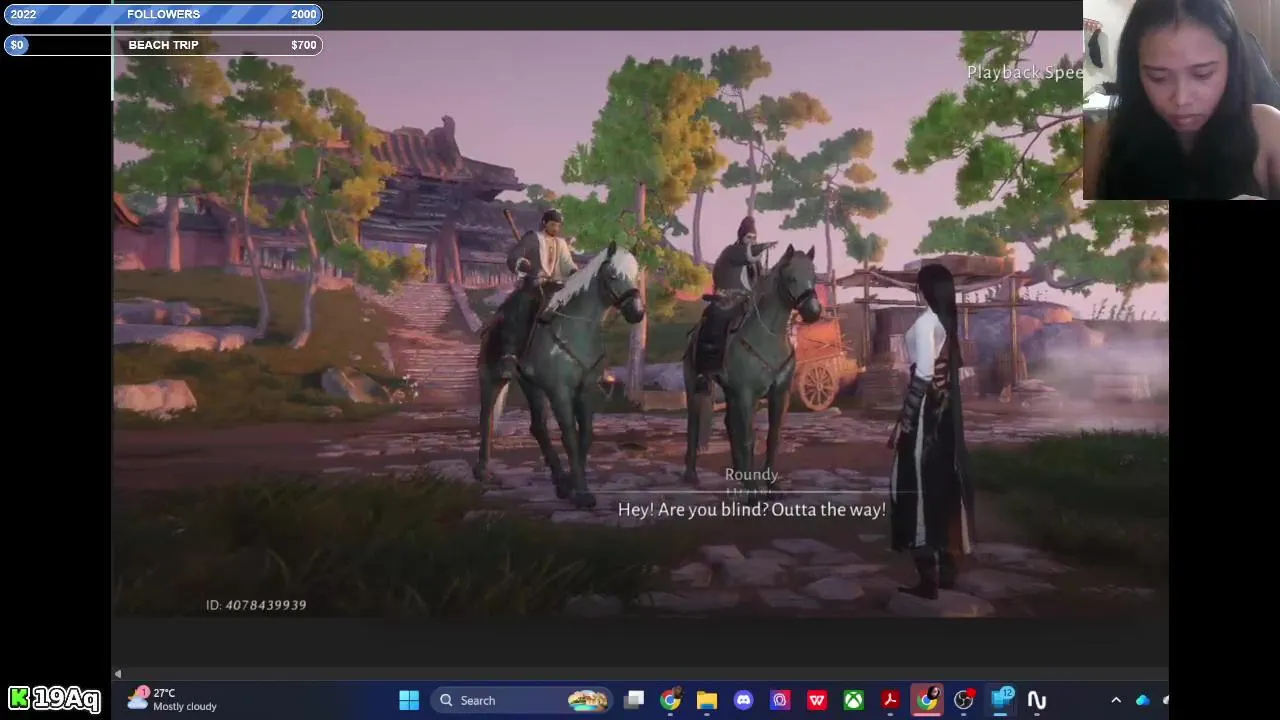Click the speaker name "Roundy"
This screenshot has width=1280, height=720.
(751, 475)
